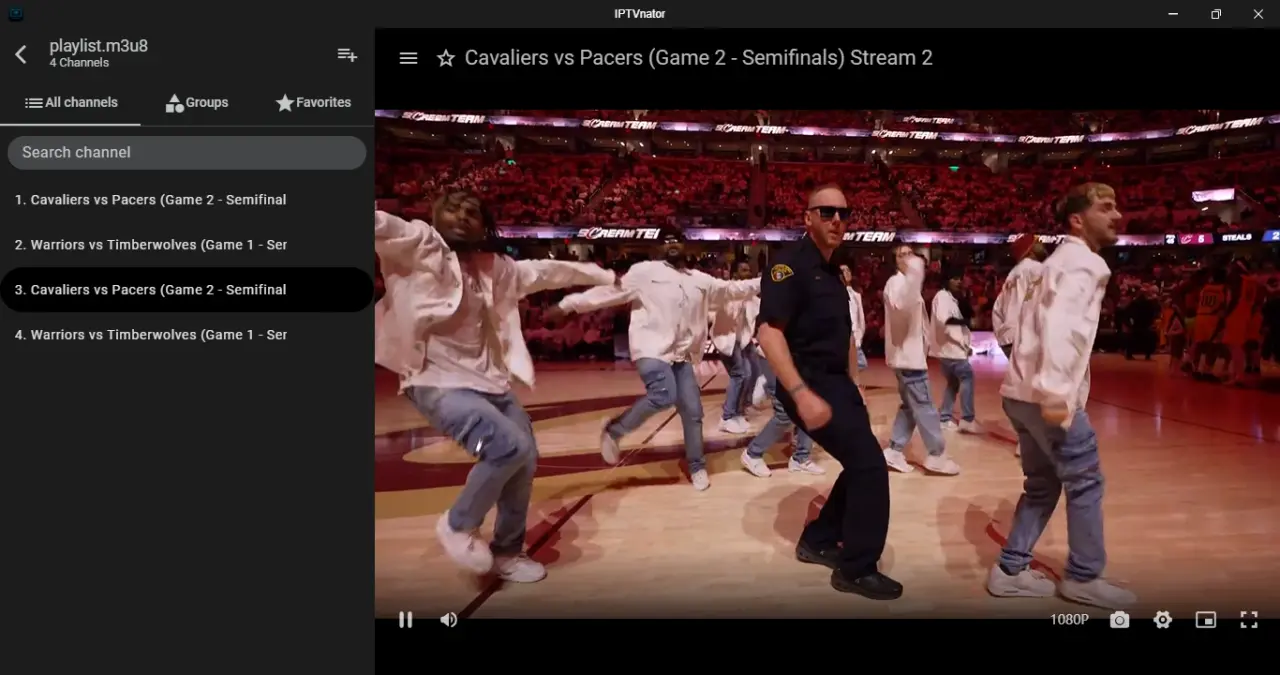Select channel 3 Cavaliers vs Pacers
This screenshot has width=1280, height=675.
187,290
